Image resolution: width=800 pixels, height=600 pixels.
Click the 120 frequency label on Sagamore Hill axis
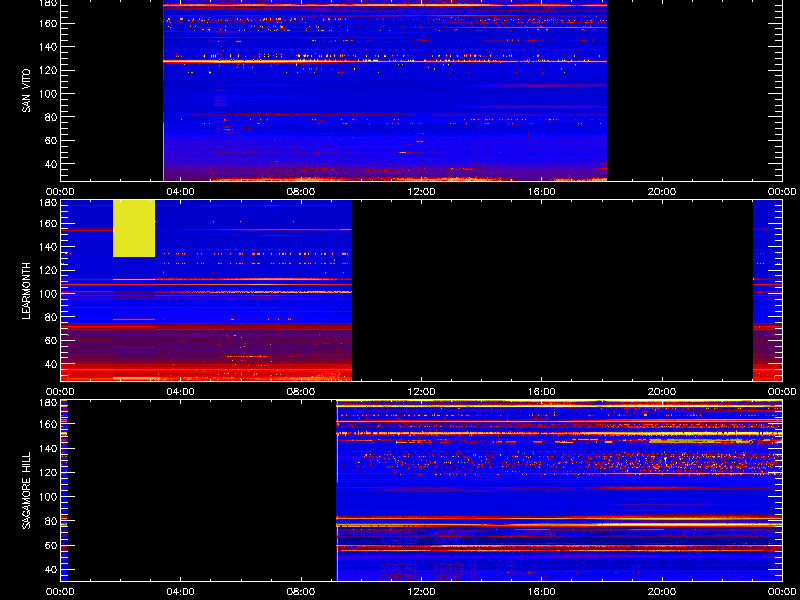48,472
